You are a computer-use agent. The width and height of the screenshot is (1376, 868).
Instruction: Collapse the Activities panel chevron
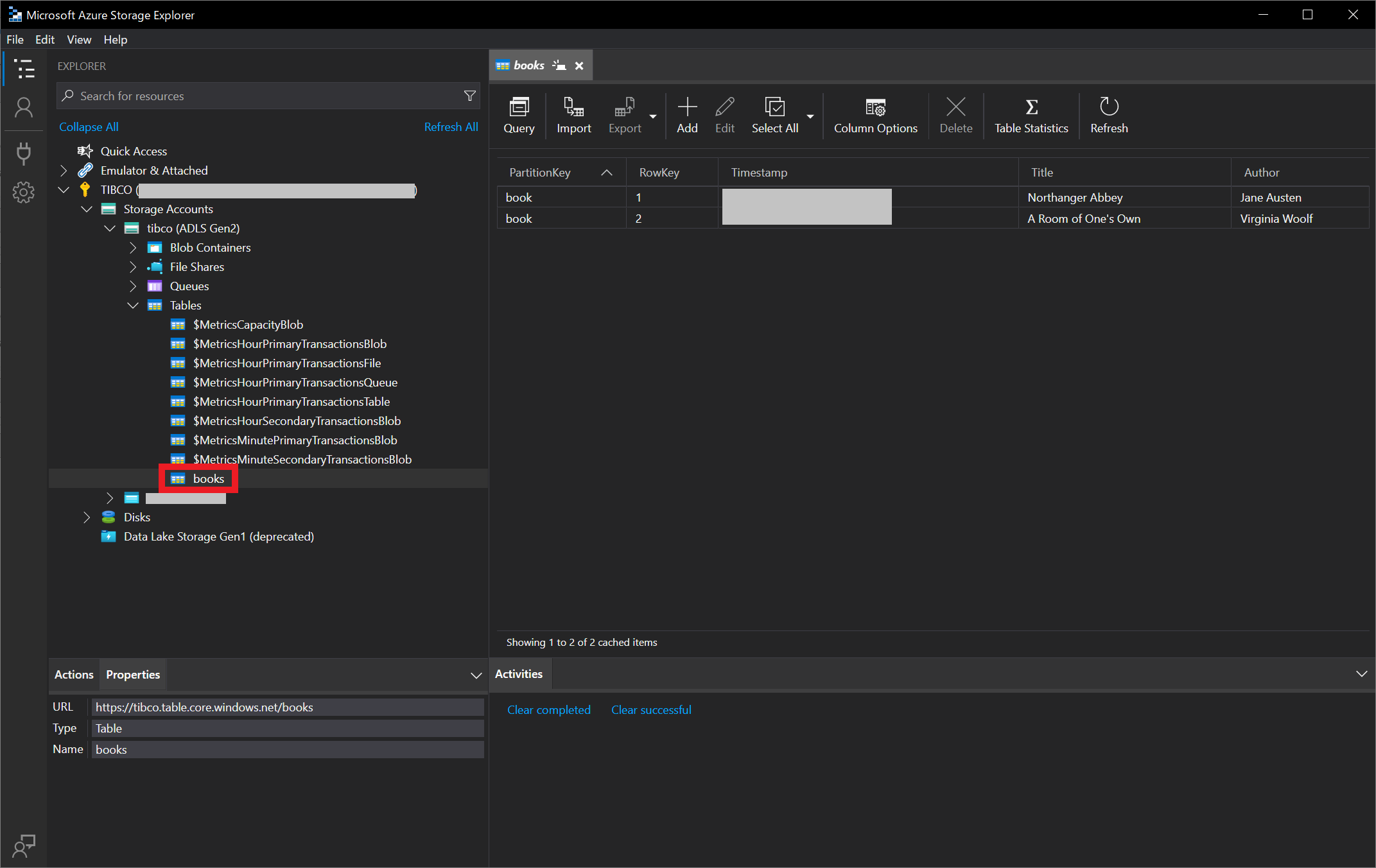point(1361,673)
